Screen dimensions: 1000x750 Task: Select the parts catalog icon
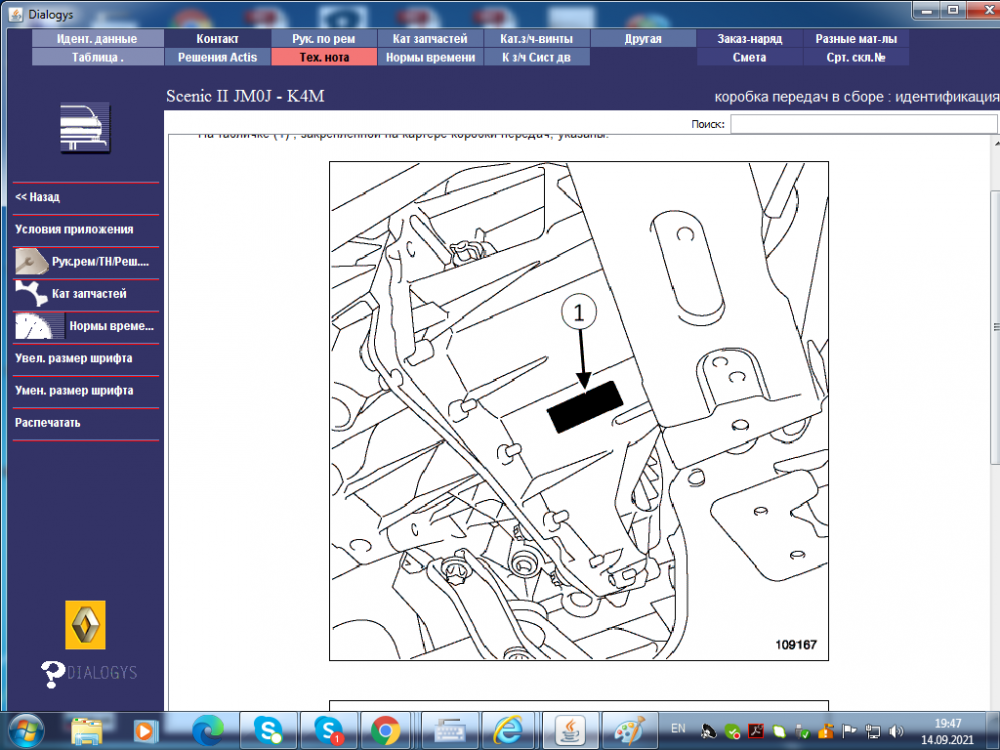31,293
